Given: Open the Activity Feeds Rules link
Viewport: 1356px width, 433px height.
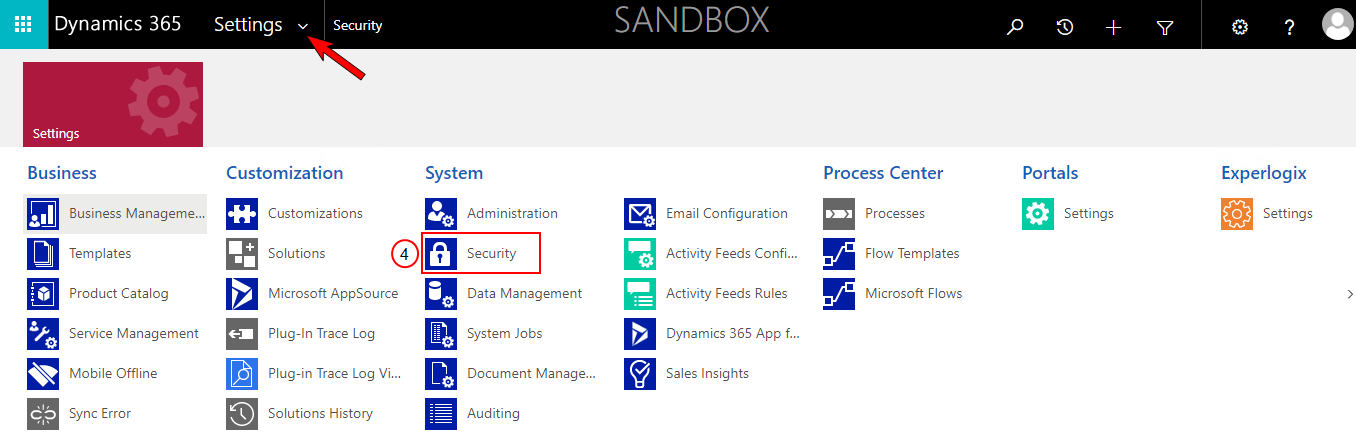Looking at the screenshot, I should 727,294.
